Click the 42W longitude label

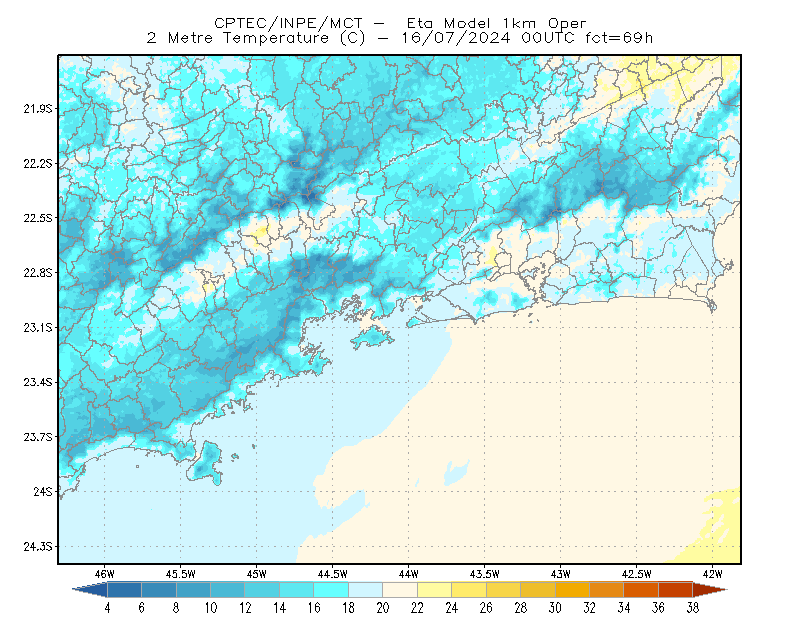pos(713,574)
